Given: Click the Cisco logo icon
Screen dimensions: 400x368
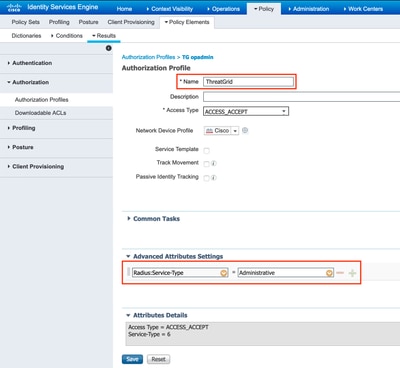Looking at the screenshot, I should click(14, 7).
